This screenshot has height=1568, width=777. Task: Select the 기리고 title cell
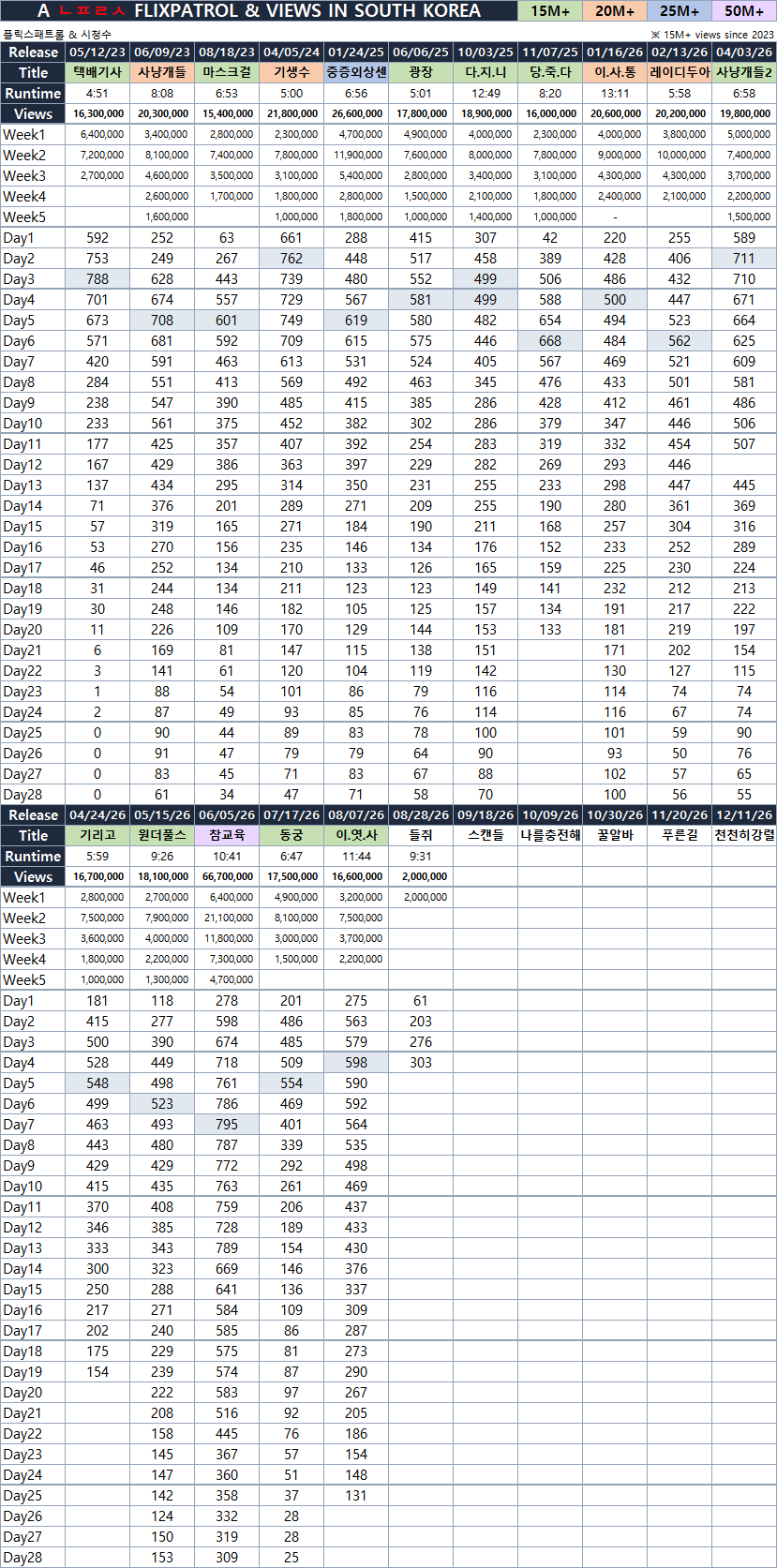[x=97, y=835]
